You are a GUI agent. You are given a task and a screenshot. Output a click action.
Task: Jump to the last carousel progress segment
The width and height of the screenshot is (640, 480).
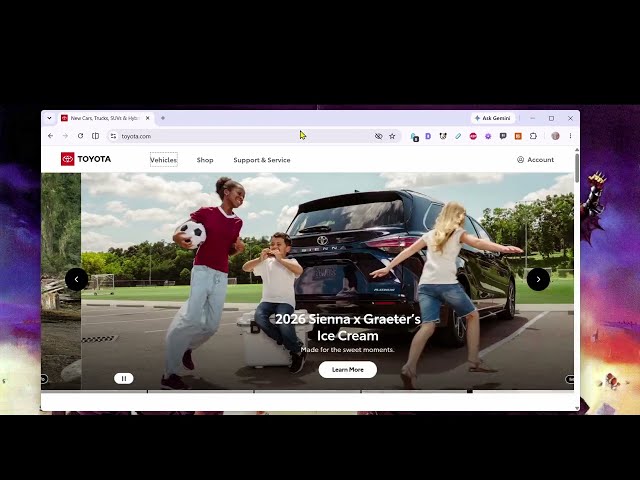[524, 391]
